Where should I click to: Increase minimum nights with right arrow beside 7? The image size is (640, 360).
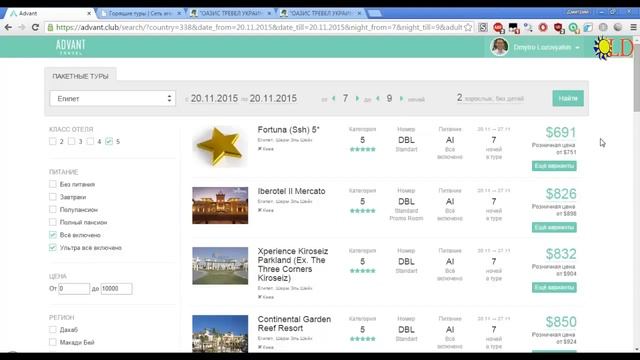pyautogui.click(x=357, y=98)
